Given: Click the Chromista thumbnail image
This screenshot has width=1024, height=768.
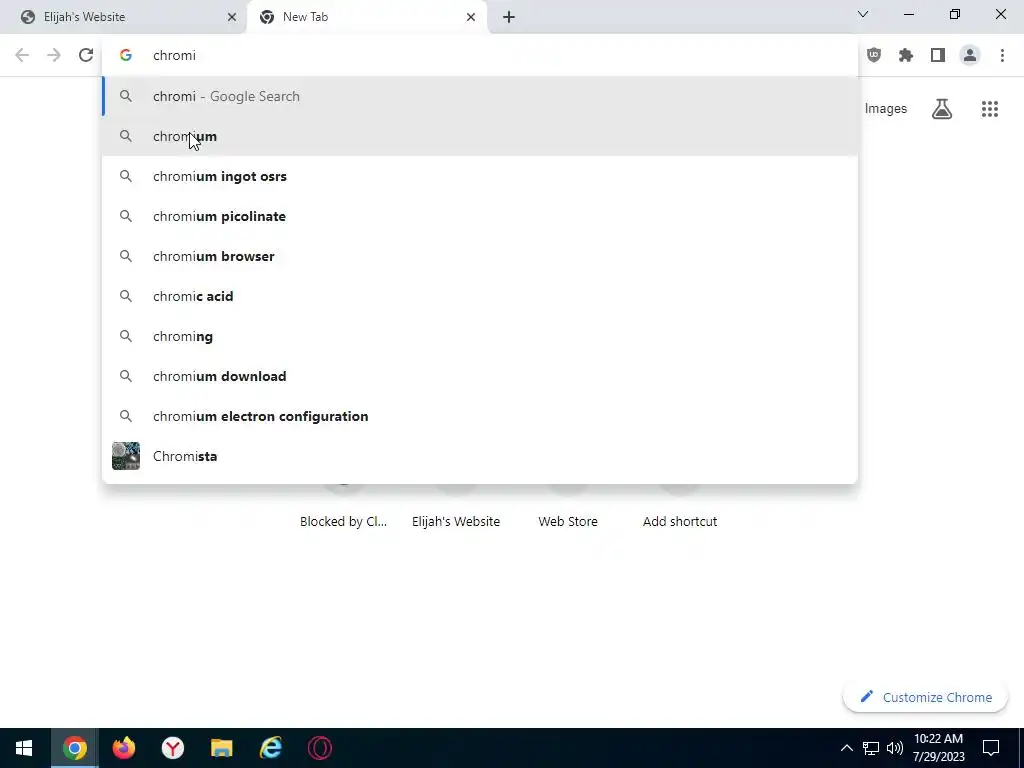Looking at the screenshot, I should (126, 456).
